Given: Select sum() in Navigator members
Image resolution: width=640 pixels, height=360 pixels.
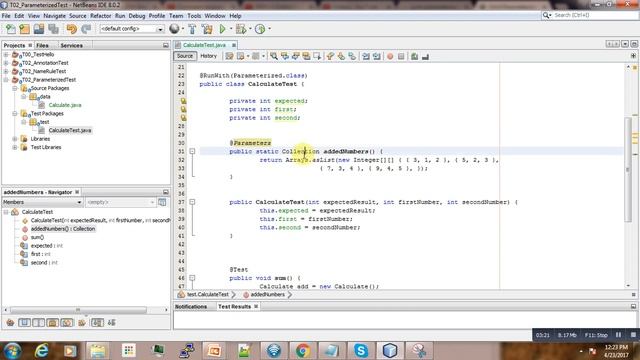Looking at the screenshot, I should coord(37,237).
